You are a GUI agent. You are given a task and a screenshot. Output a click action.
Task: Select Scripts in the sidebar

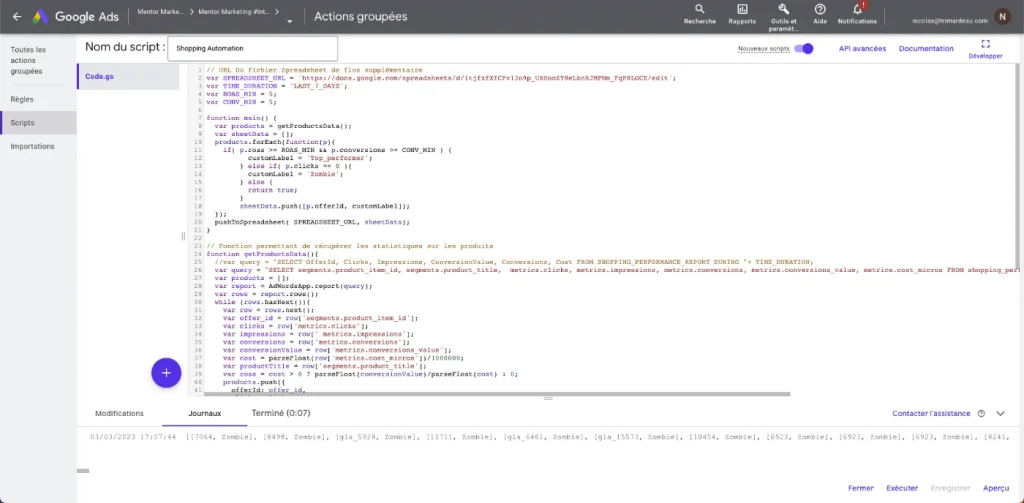38,123
